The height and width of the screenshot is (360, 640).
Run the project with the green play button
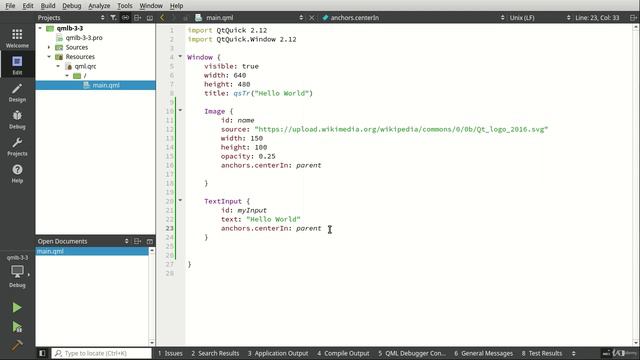17,307
